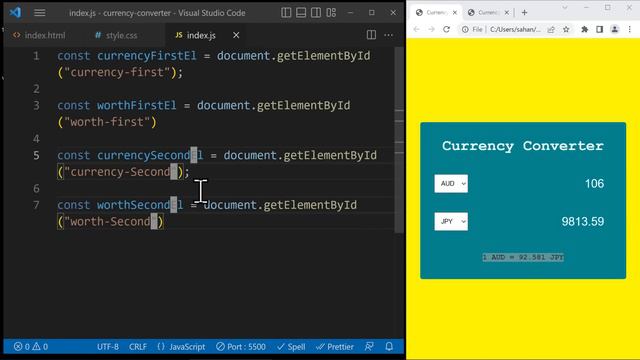640x360 pixels.
Task: Open errors and warnings in status bar
Action: click(x=31, y=347)
